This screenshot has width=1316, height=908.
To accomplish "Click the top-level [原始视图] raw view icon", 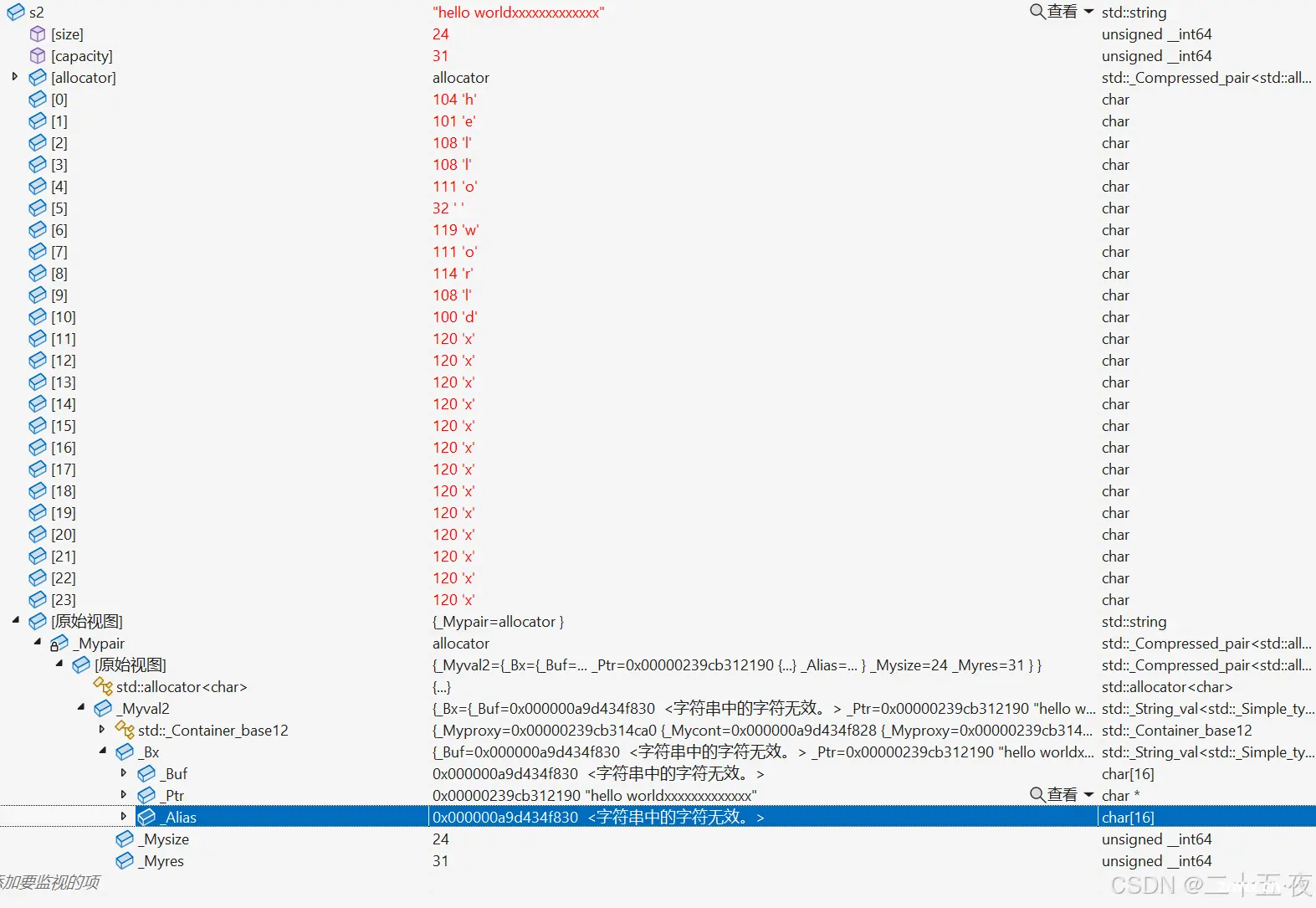I will [38, 622].
